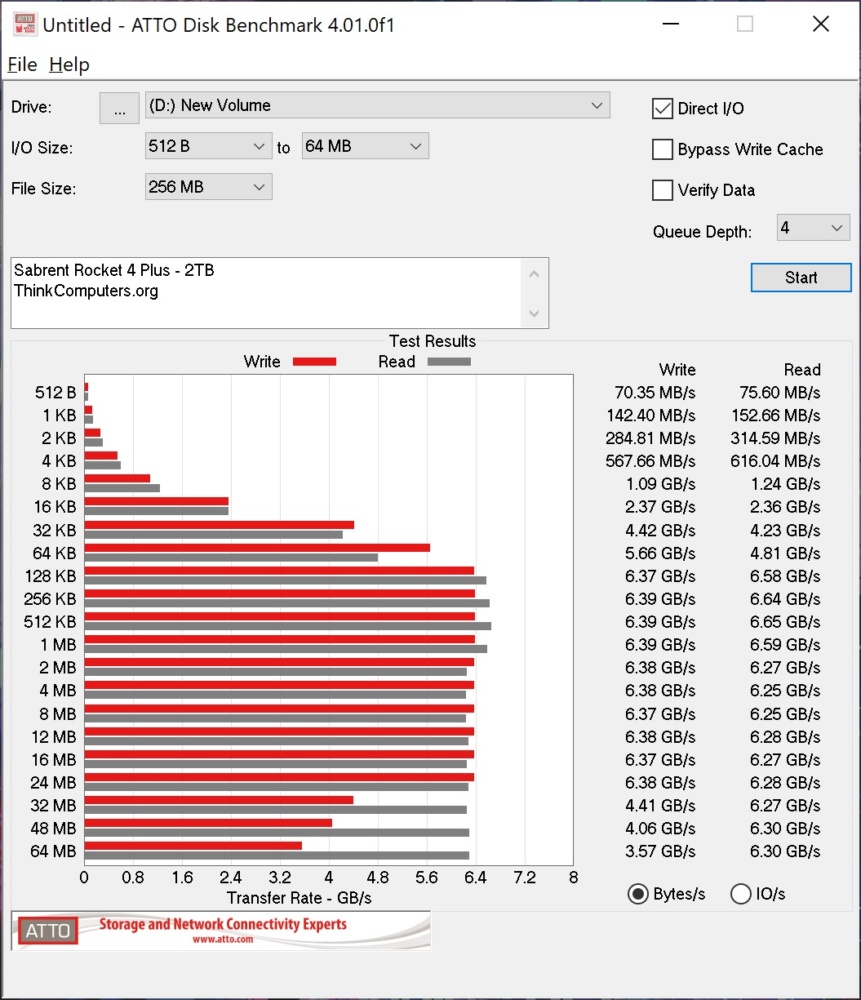
Task: Open the Help menu
Action: (69, 64)
